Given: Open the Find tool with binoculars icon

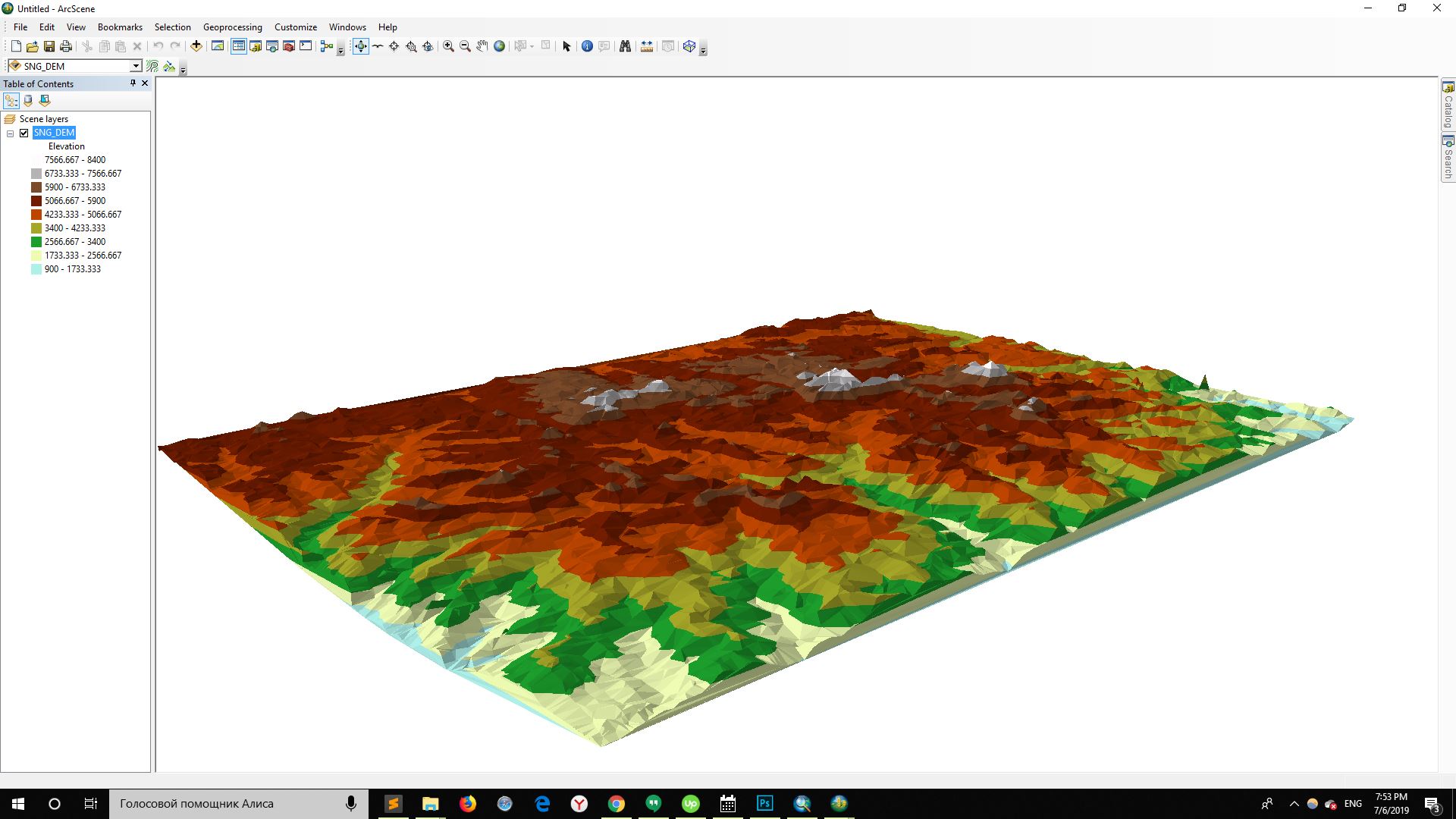Looking at the screenshot, I should point(624,46).
